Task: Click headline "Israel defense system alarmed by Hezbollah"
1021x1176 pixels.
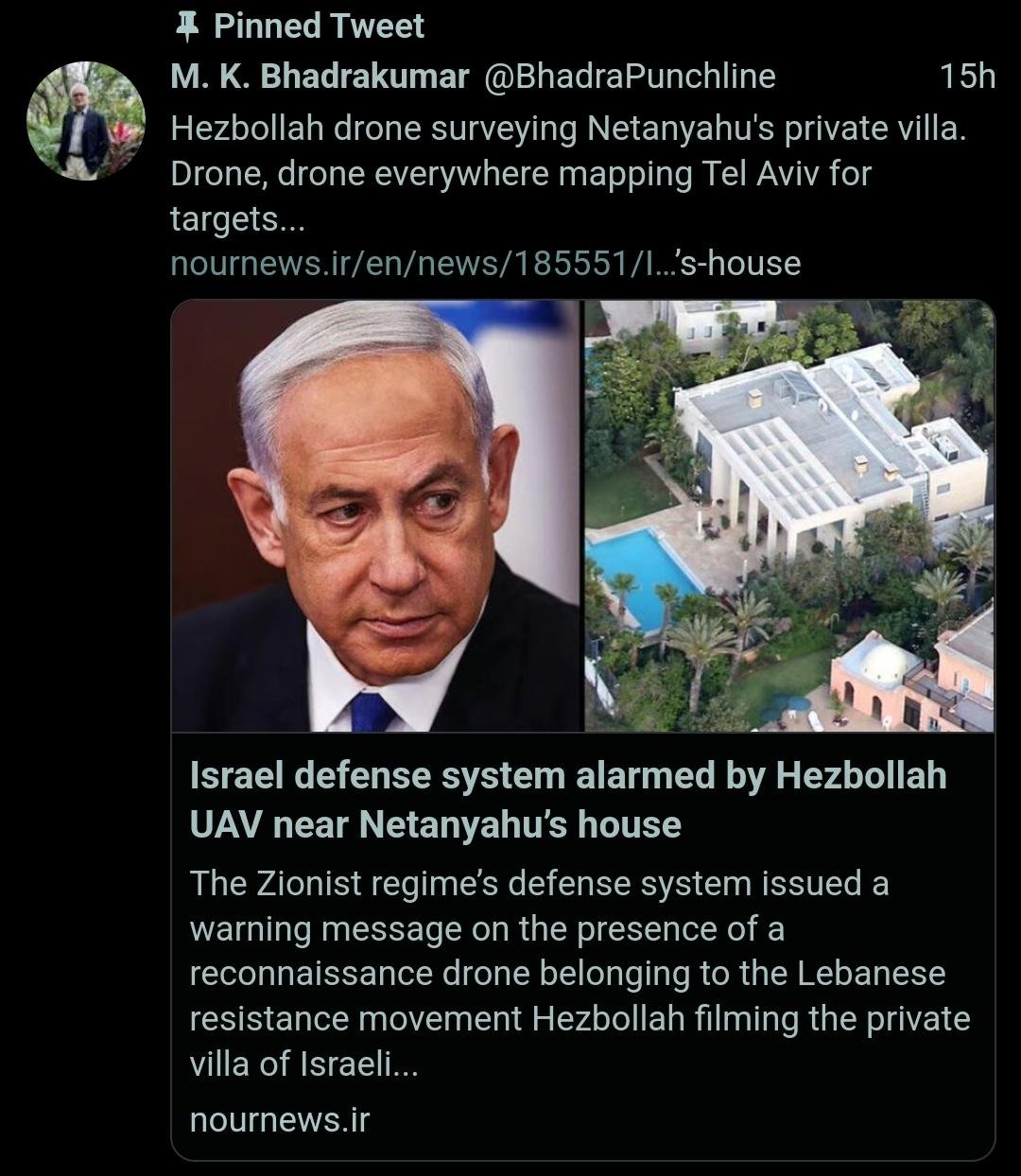Action: (x=568, y=775)
